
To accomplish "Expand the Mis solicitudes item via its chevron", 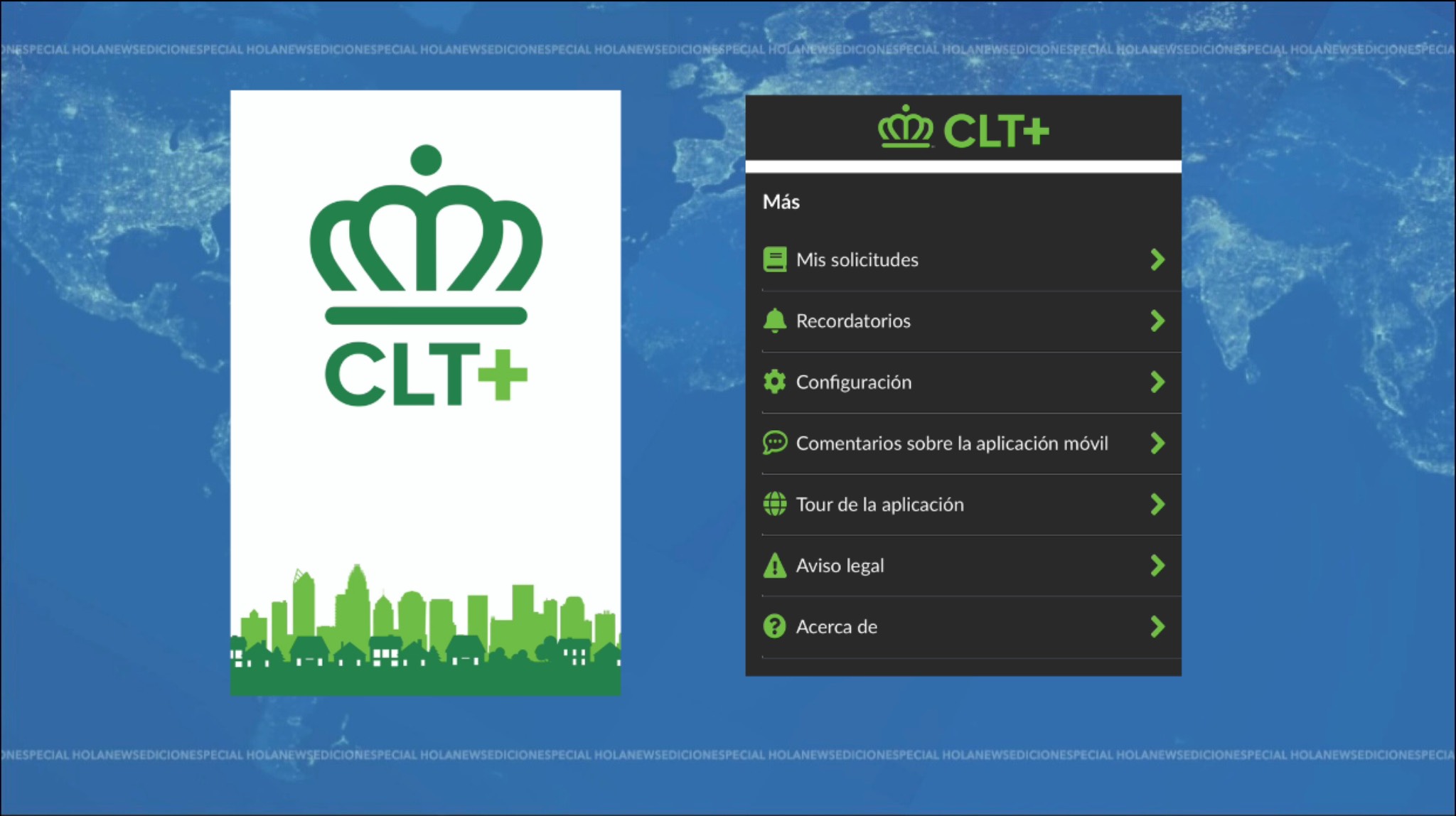I will click(x=1157, y=259).
